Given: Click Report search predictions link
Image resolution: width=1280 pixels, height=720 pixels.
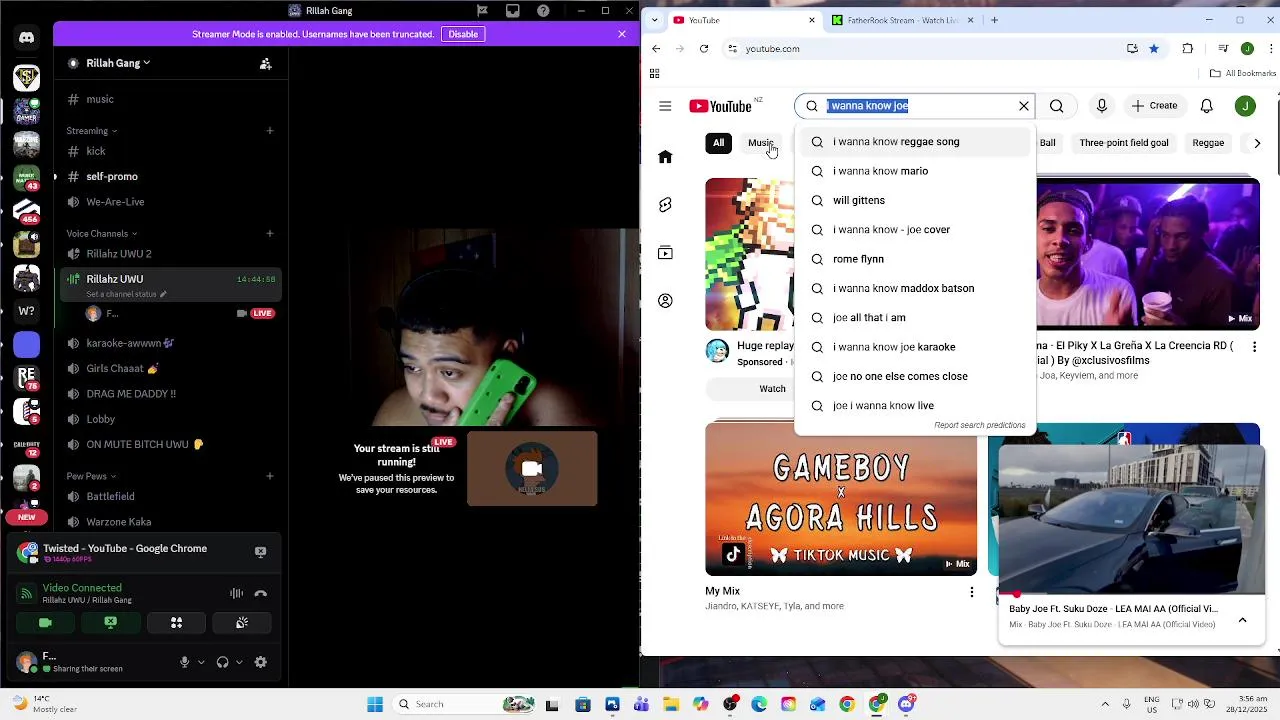Looking at the screenshot, I should click(x=979, y=425).
